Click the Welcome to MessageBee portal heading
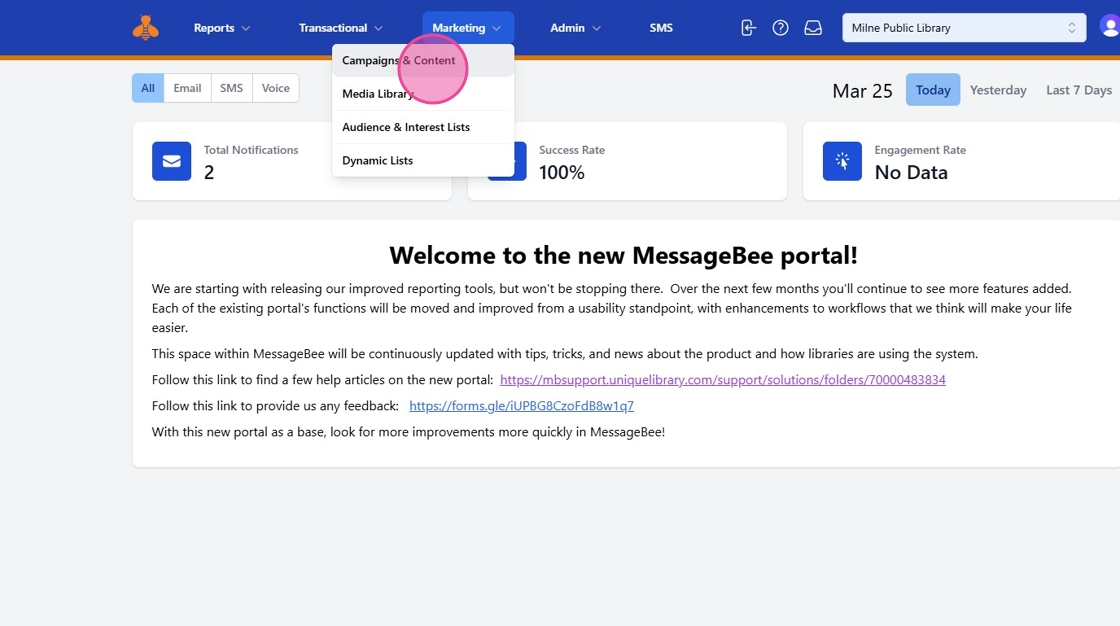Screen dimensions: 1120x626 [624, 255]
